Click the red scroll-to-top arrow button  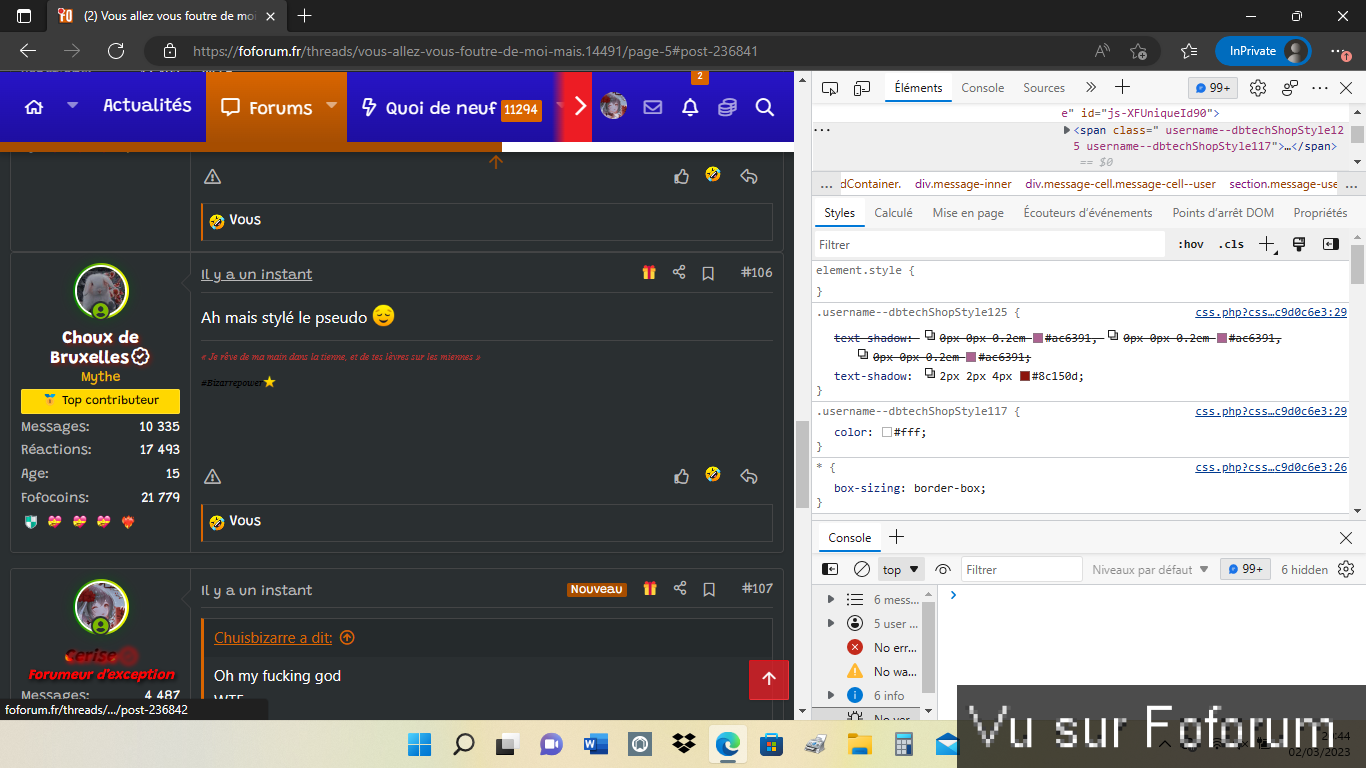[x=769, y=679]
